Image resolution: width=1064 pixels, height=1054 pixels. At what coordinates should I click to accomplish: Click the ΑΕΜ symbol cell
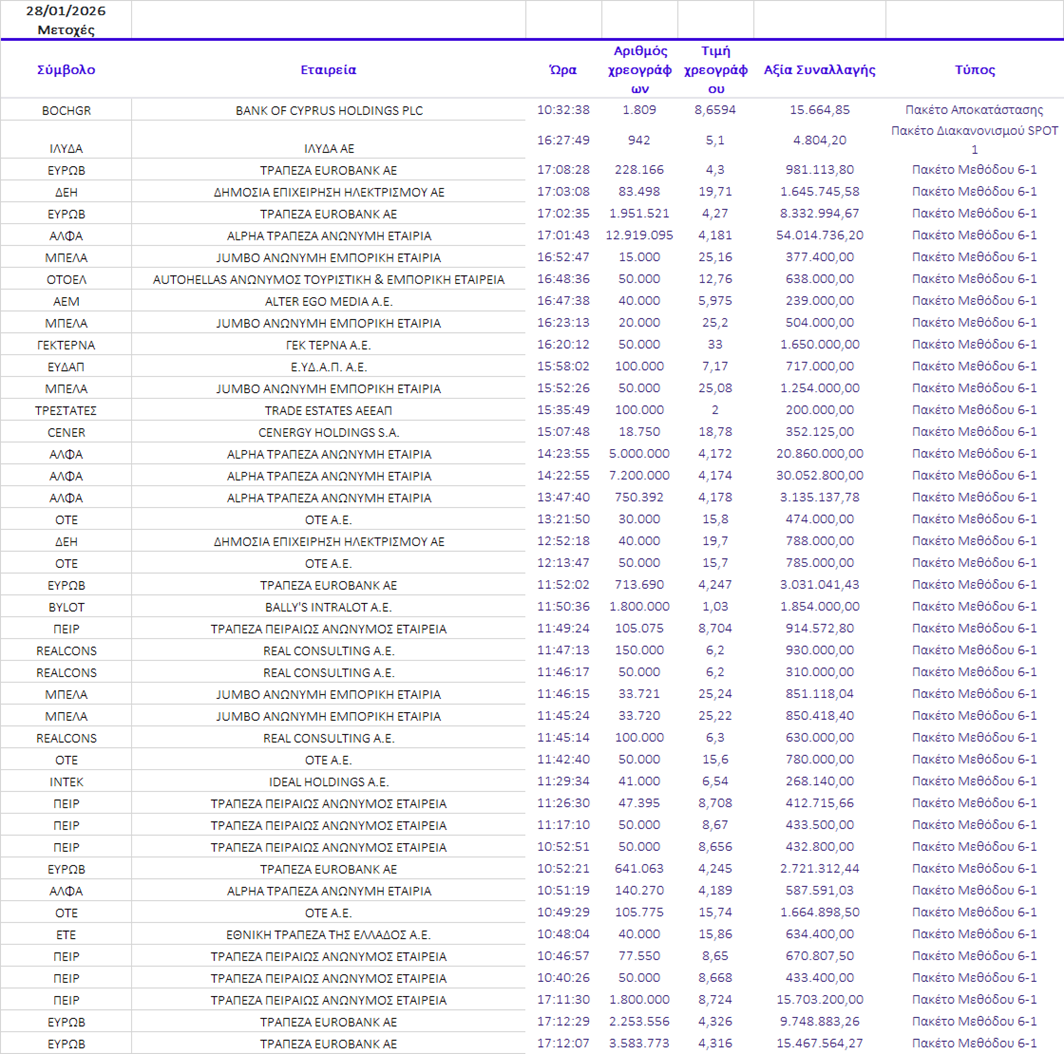[x=66, y=301]
